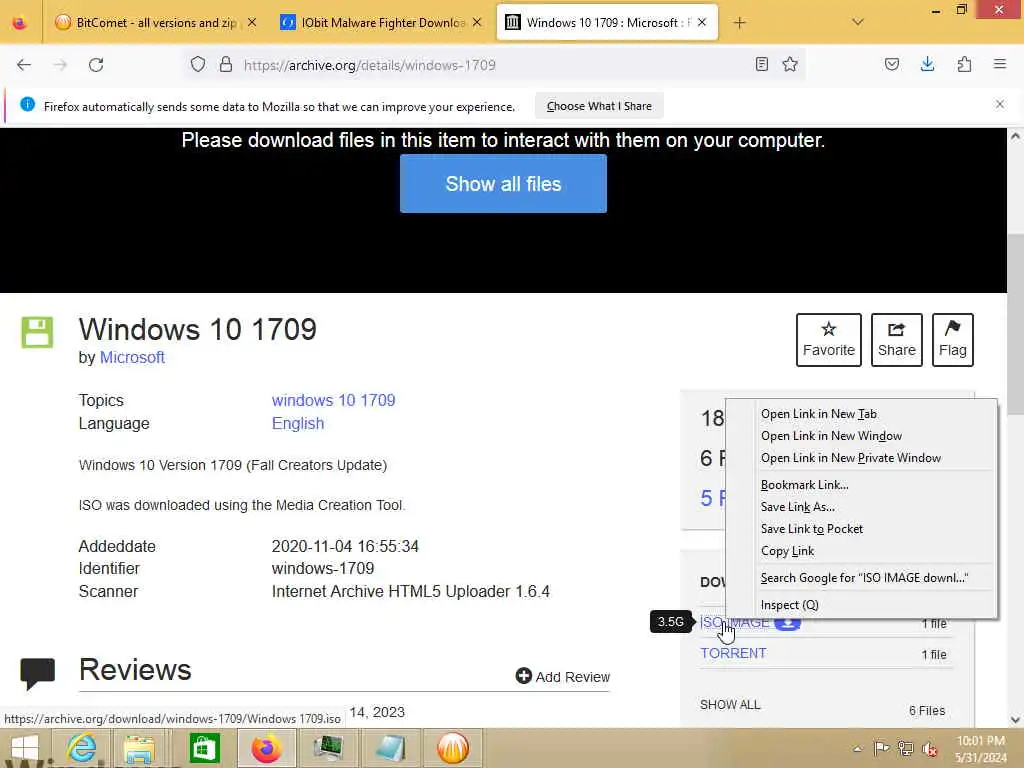Screen dimensions: 1024x768
Task: Click the Firefox logo at tab bar start
Action: click(20, 23)
